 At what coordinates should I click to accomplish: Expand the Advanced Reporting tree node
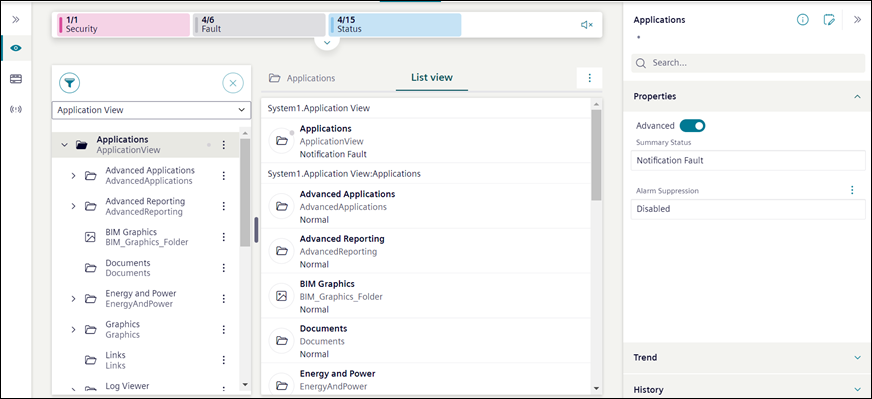click(x=73, y=206)
